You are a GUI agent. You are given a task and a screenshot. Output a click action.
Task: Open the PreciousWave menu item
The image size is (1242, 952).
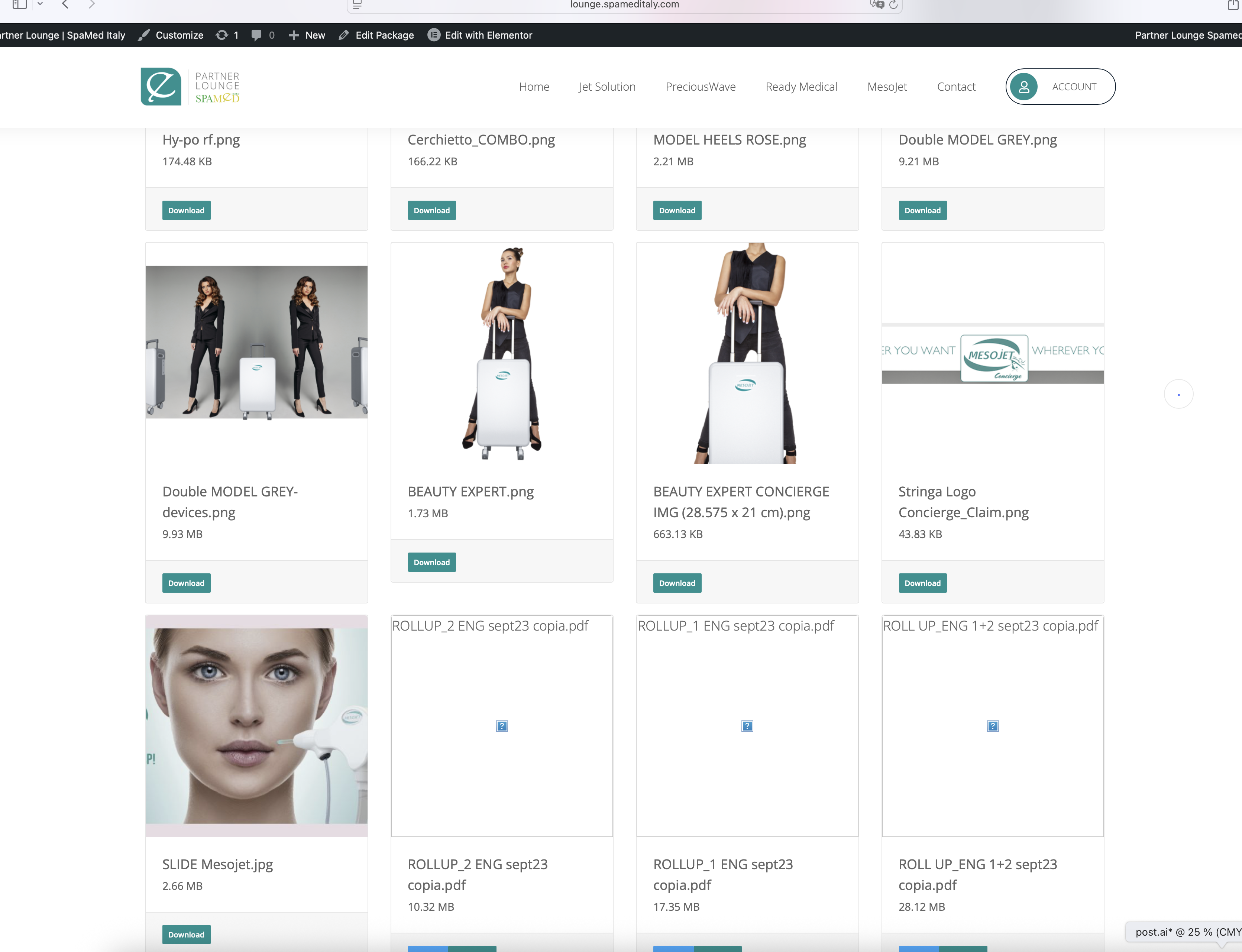700,87
